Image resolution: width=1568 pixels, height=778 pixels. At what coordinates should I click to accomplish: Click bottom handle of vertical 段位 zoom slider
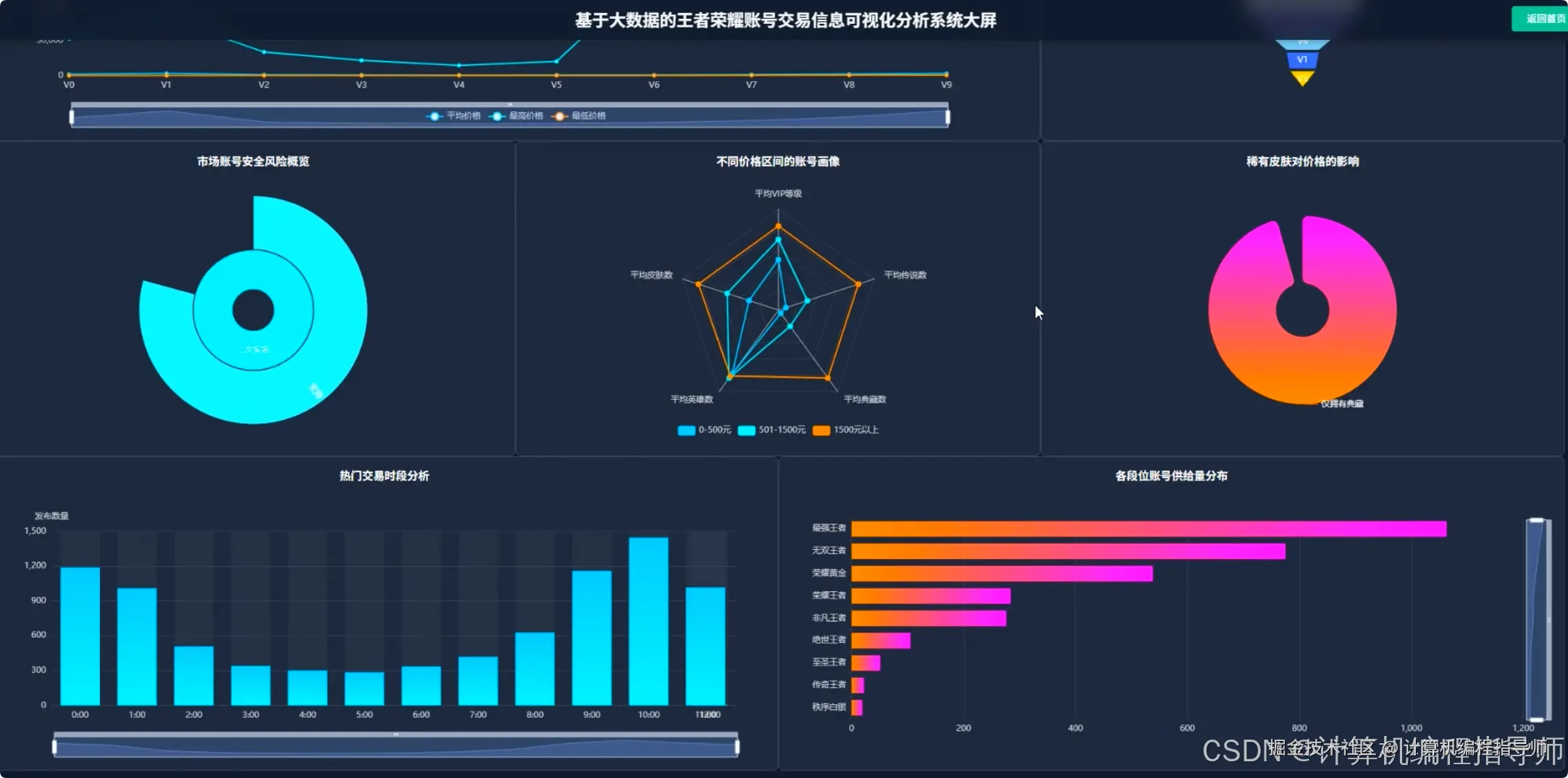pyautogui.click(x=1536, y=719)
